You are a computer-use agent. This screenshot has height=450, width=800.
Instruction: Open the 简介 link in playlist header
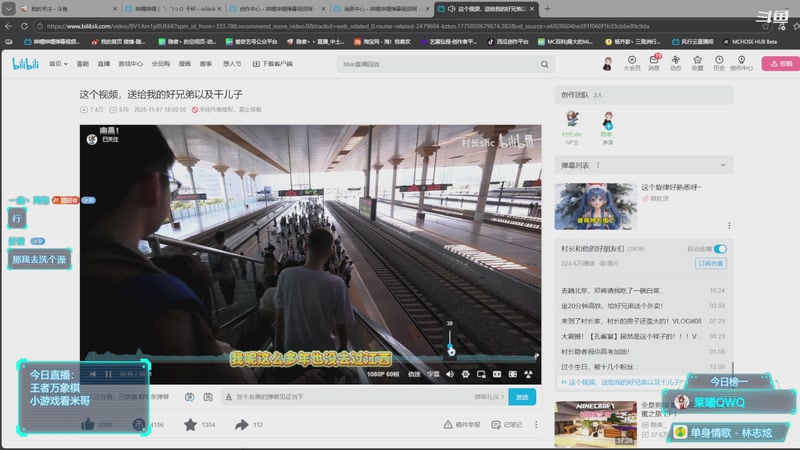tap(609, 263)
